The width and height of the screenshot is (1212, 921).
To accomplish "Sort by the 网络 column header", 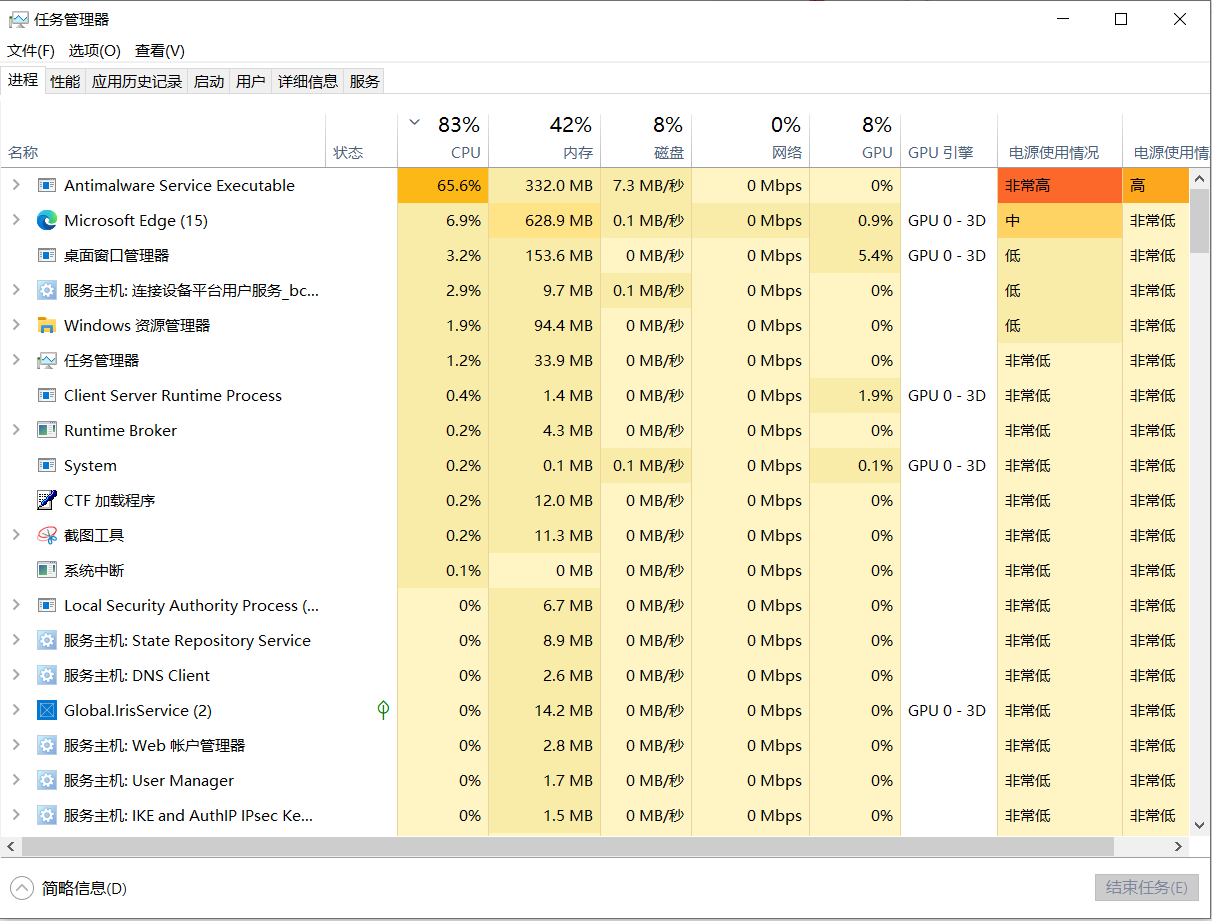I will 751,138.
